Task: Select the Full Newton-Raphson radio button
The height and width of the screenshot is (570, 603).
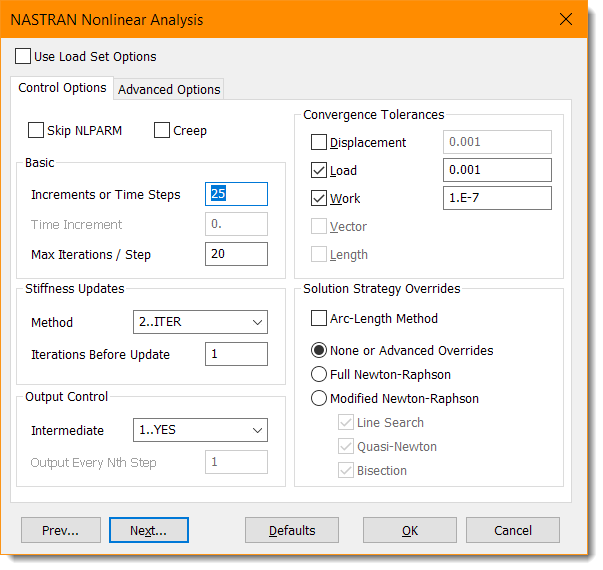Action: pyautogui.click(x=319, y=374)
